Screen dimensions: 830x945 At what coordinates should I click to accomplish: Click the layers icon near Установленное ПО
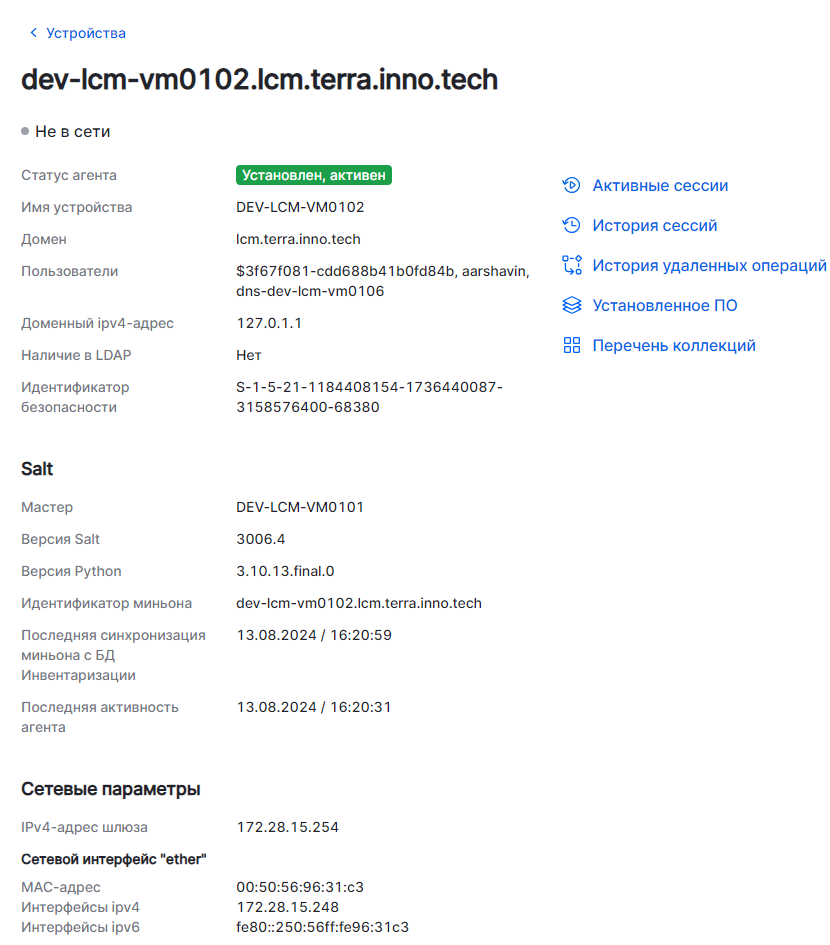click(x=572, y=305)
